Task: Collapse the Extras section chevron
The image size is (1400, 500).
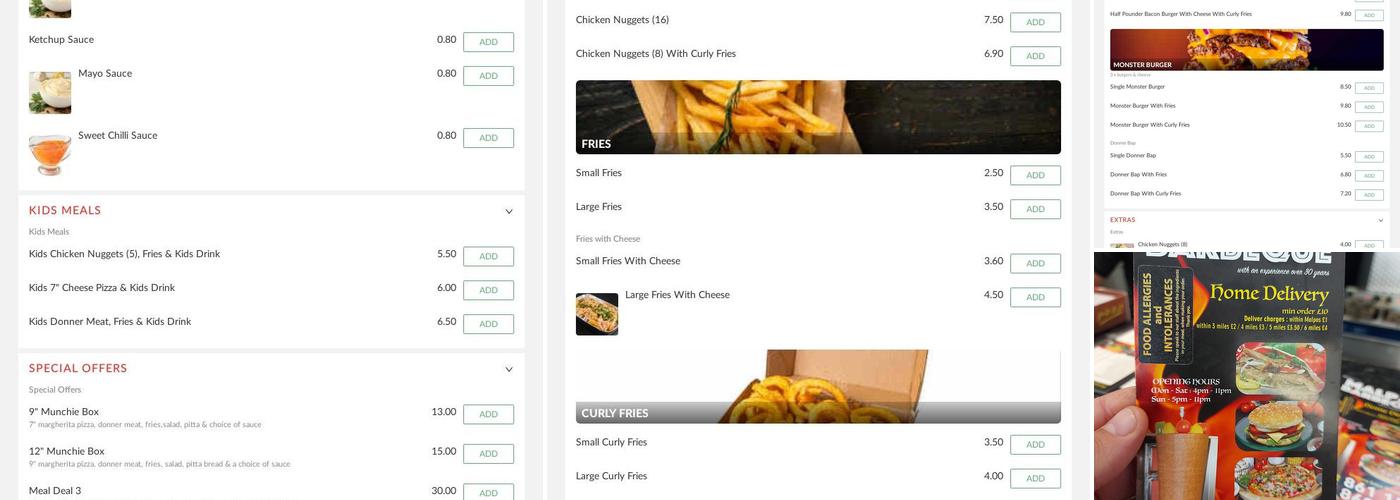Action: click(x=1381, y=220)
